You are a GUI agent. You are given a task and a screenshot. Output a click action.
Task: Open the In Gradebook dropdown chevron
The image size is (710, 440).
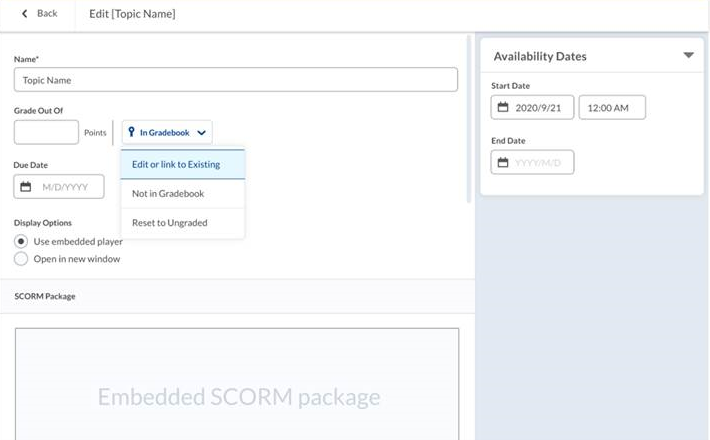201,133
